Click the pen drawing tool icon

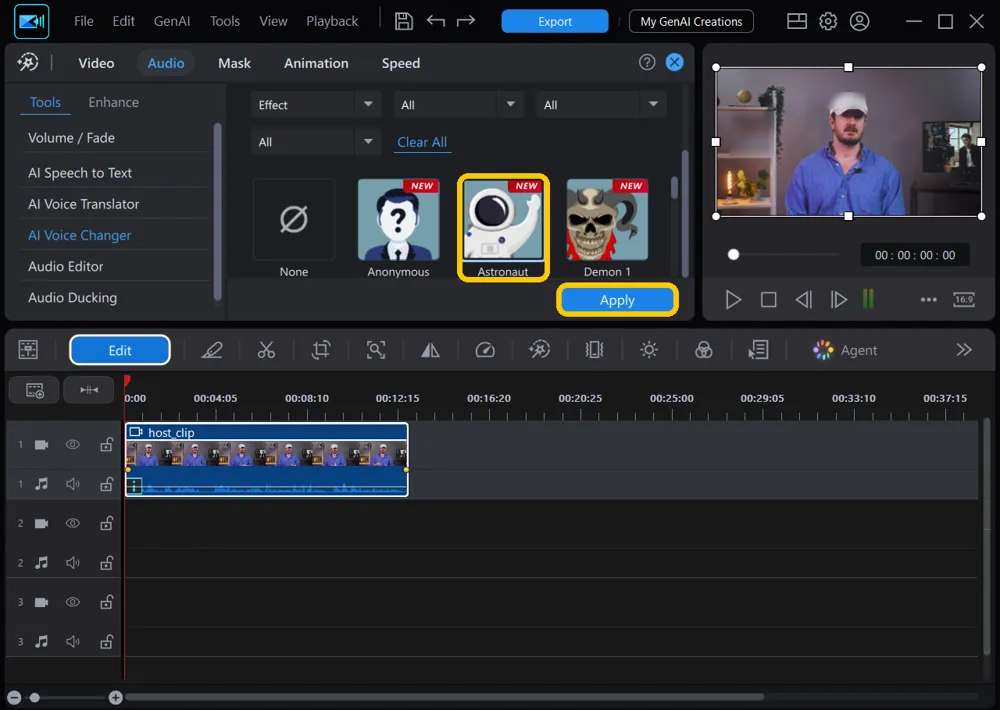pos(212,350)
